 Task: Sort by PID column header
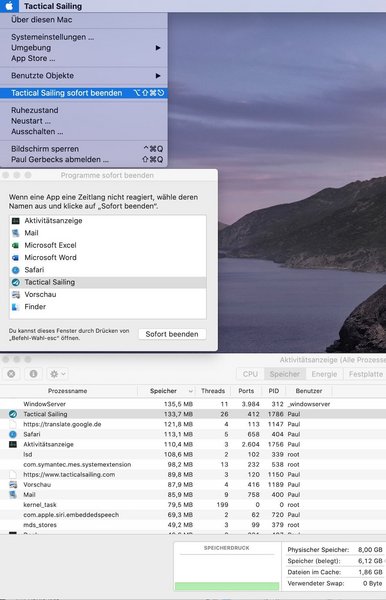(x=274, y=391)
